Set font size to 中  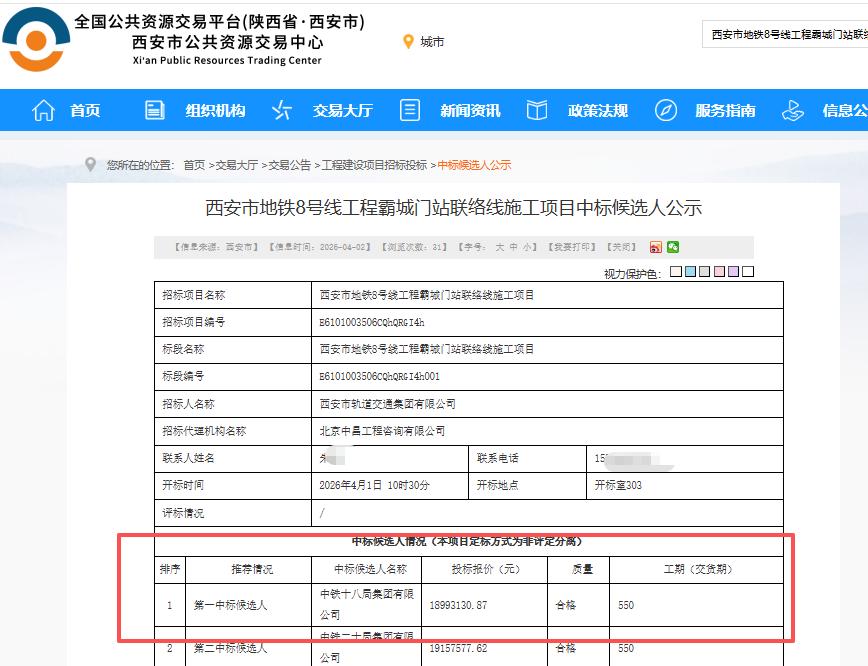[x=513, y=247]
